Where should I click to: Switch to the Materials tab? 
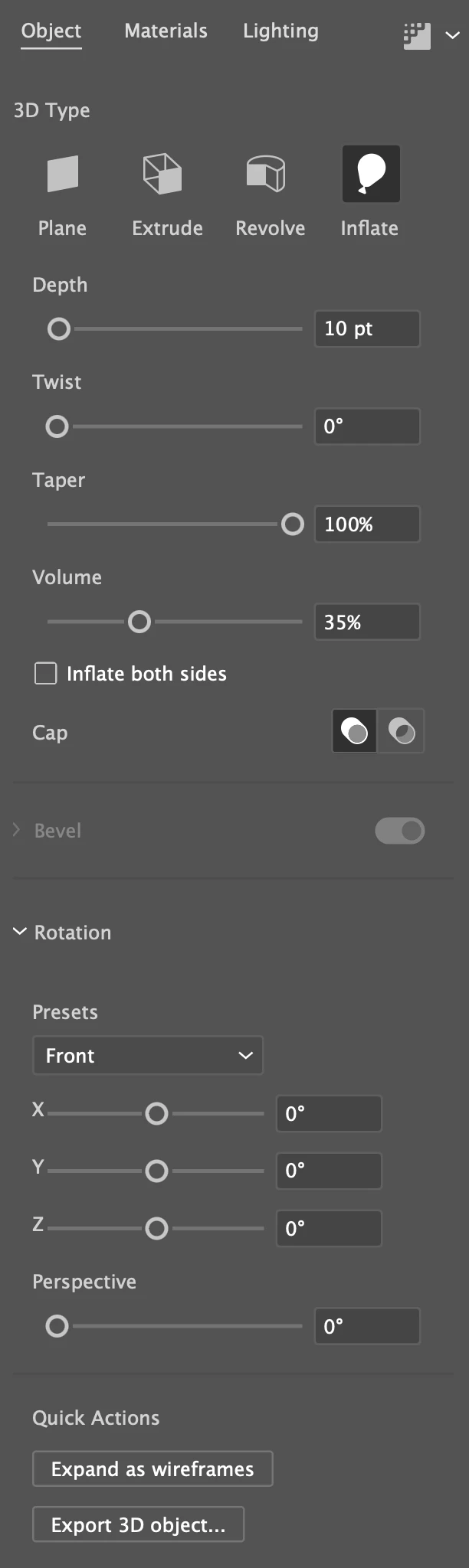(166, 31)
